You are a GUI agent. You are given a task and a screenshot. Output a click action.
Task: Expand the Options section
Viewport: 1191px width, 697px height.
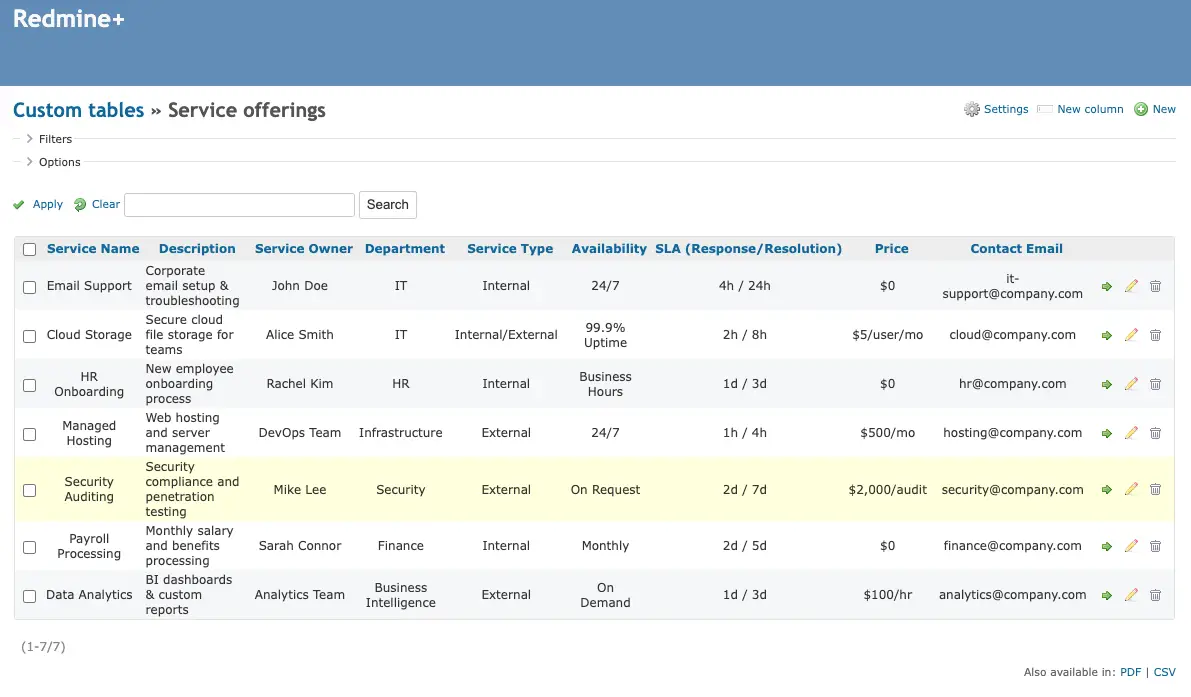(59, 162)
